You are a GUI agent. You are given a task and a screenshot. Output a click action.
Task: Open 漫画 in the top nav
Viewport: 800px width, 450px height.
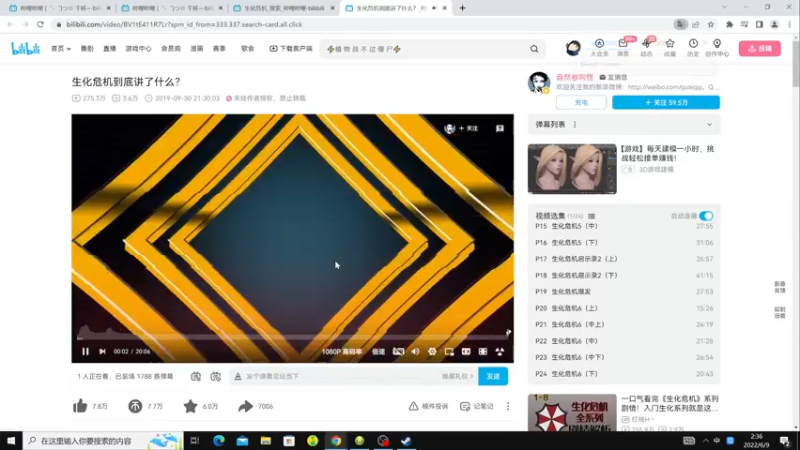196,48
